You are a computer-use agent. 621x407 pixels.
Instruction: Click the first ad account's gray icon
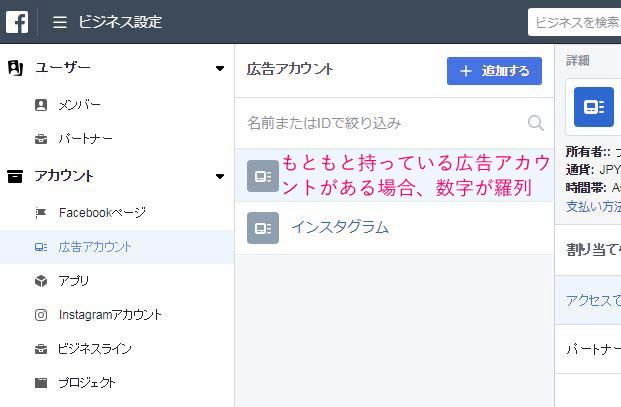point(263,176)
